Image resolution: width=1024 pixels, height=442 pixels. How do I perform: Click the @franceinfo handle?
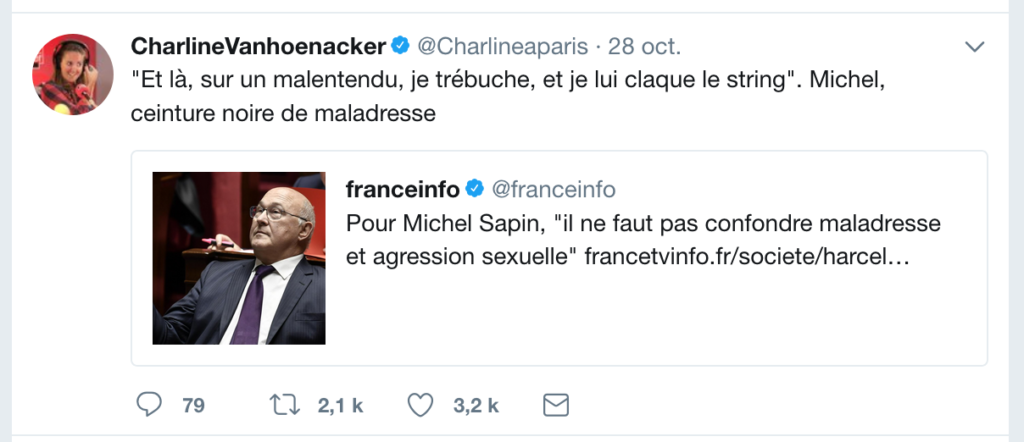pyautogui.click(x=552, y=189)
